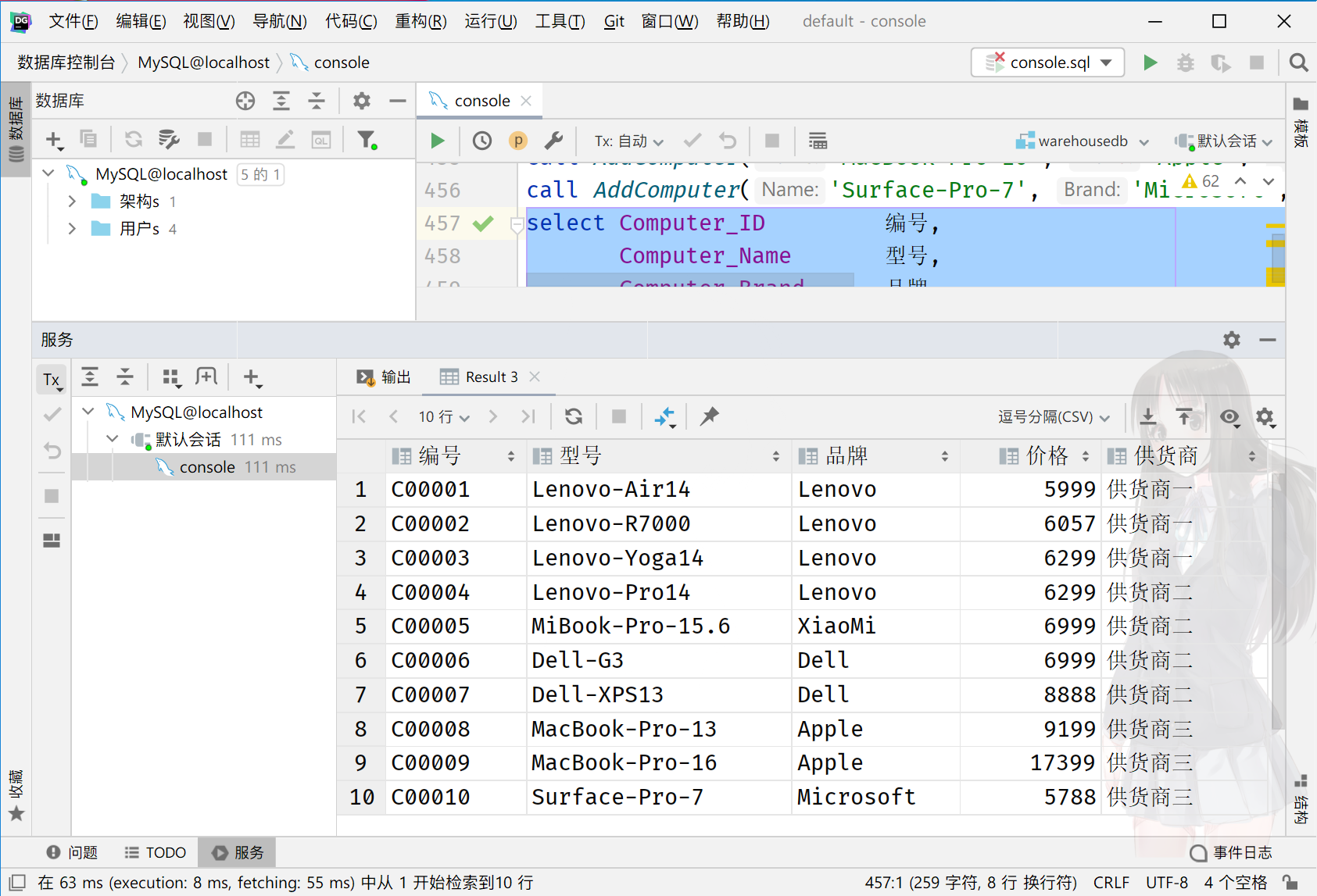Toggle the eye view options in the result toolbar
This screenshot has width=1317, height=896.
coord(1229,416)
